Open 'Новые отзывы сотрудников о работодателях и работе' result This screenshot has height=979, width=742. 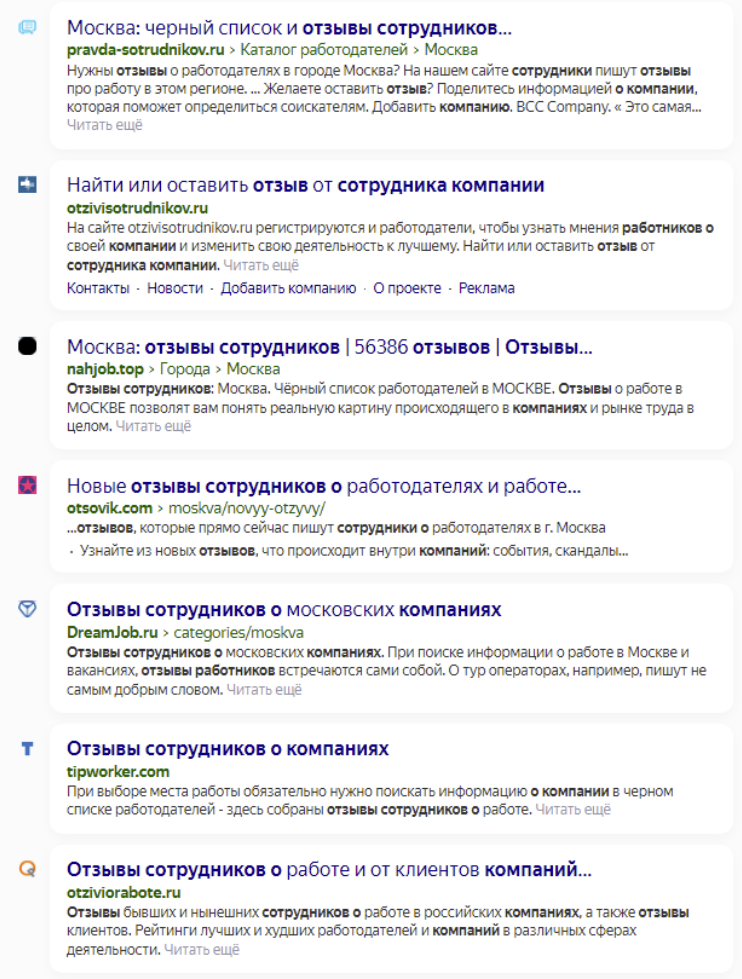324,486
